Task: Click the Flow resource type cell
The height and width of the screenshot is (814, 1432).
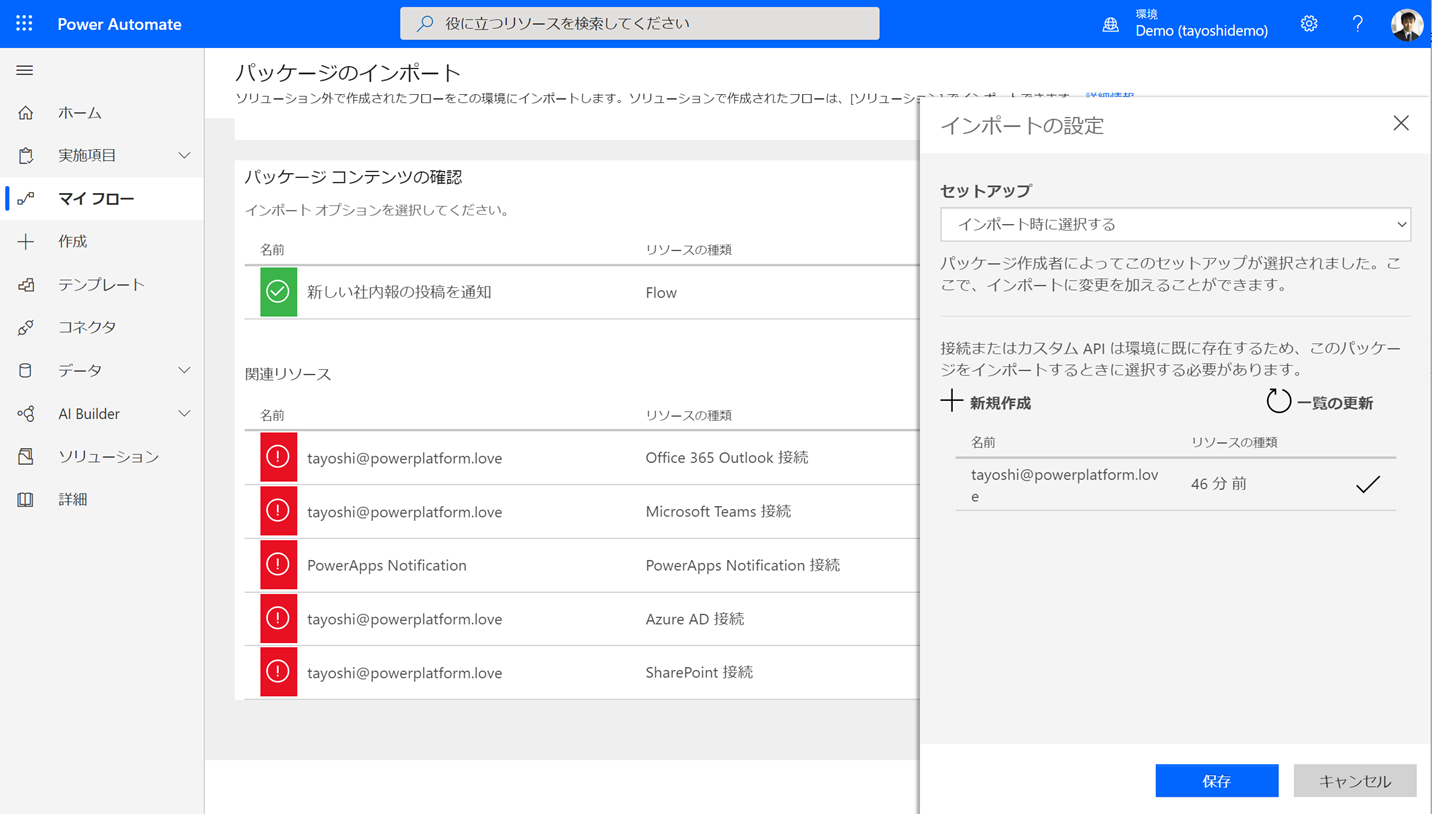Action: [x=661, y=292]
